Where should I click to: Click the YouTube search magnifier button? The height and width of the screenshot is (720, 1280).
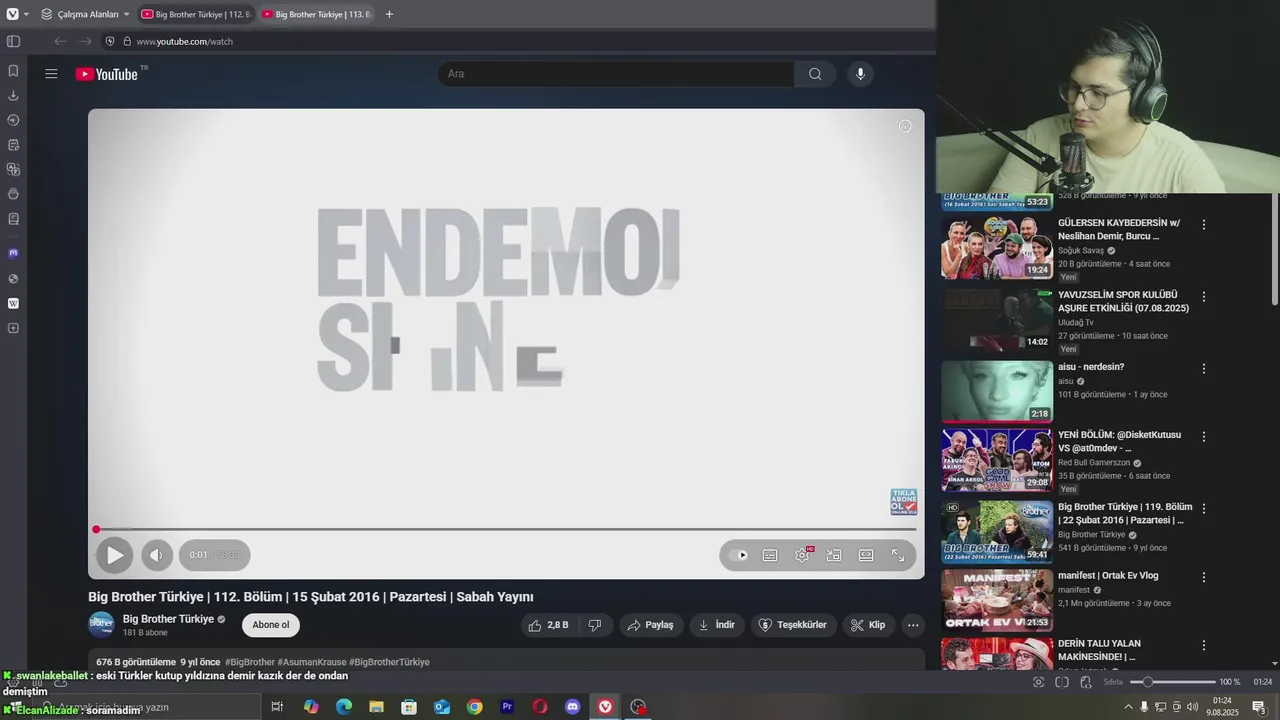click(x=815, y=74)
